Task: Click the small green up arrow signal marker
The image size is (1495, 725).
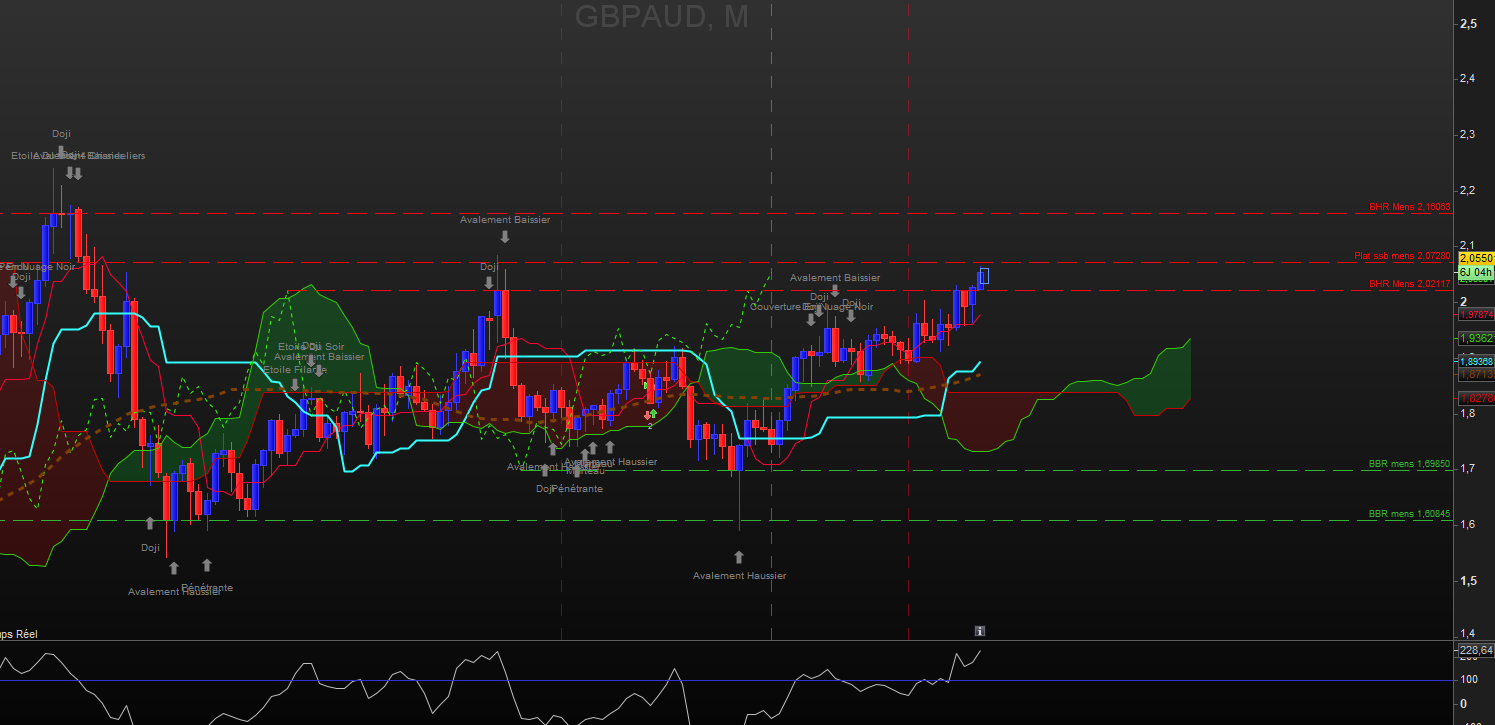Action: (x=653, y=413)
